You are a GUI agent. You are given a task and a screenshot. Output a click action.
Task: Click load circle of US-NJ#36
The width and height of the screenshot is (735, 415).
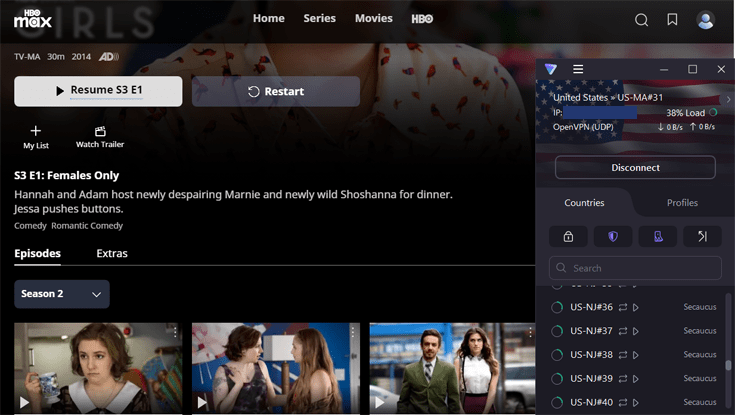point(557,307)
